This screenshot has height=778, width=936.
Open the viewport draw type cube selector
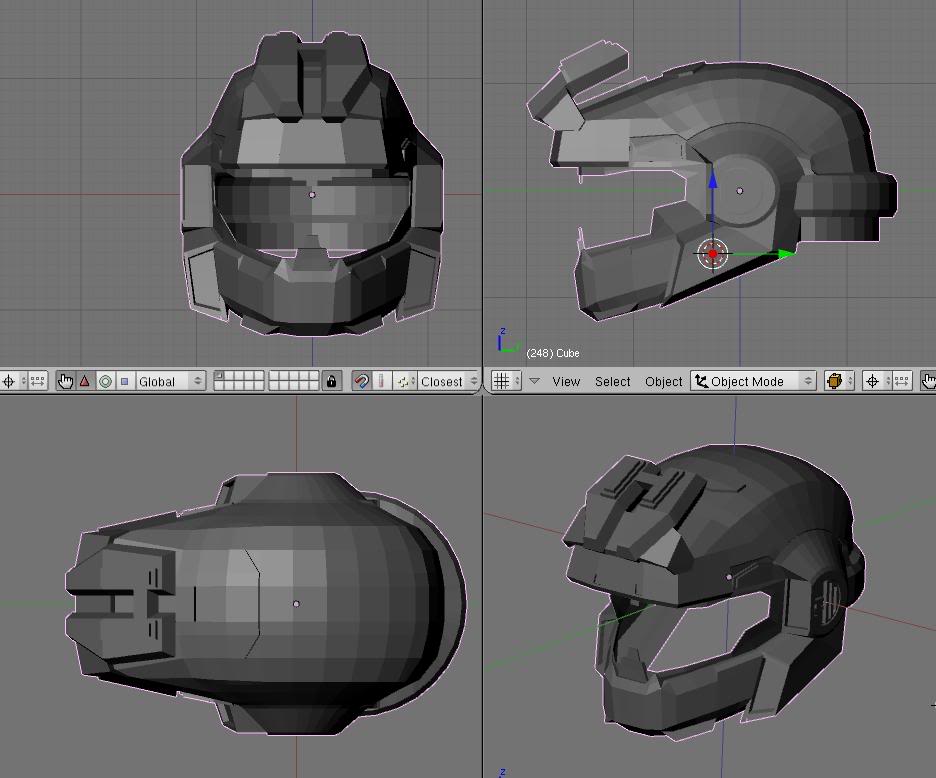(x=839, y=381)
